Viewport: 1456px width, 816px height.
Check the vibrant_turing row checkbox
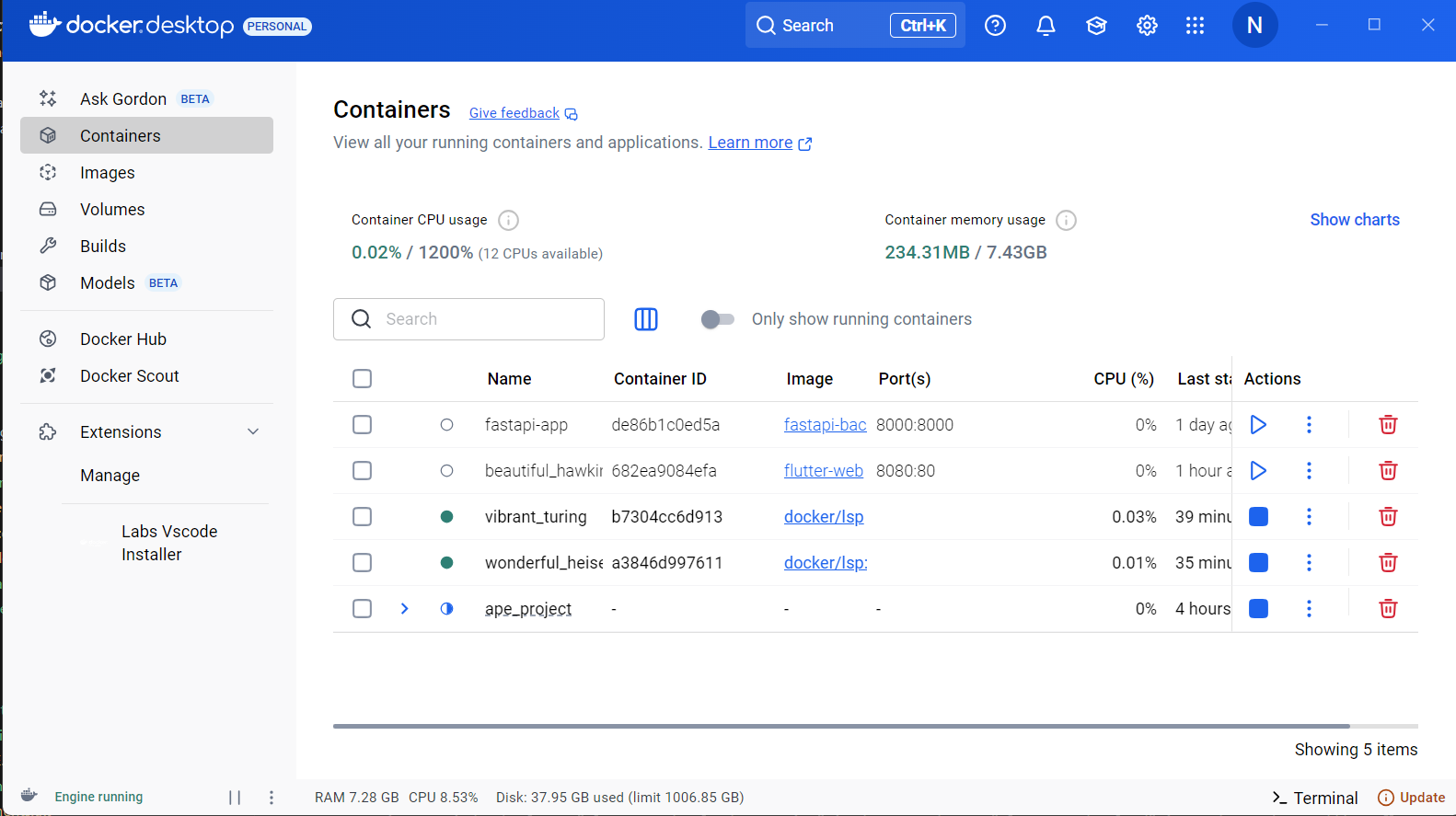pos(363,516)
